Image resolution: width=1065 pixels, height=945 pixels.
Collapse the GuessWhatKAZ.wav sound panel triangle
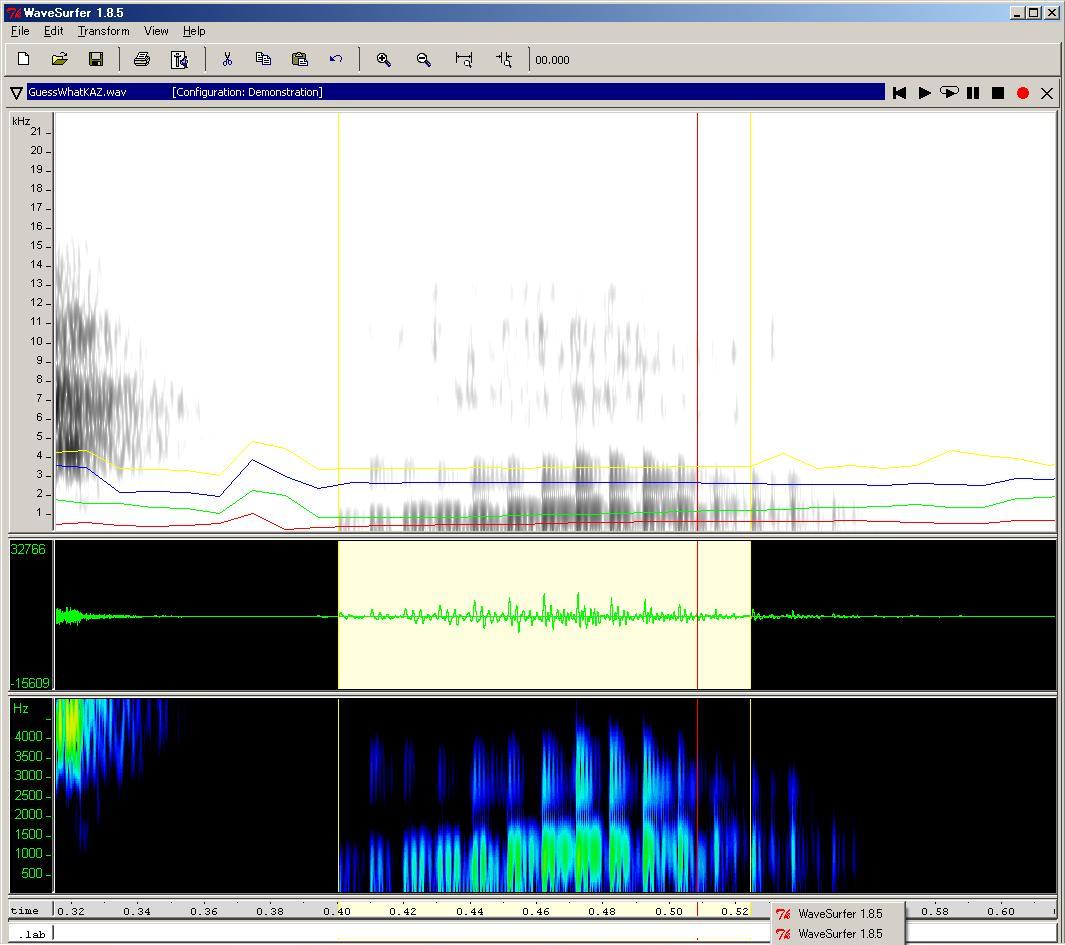coord(17,93)
